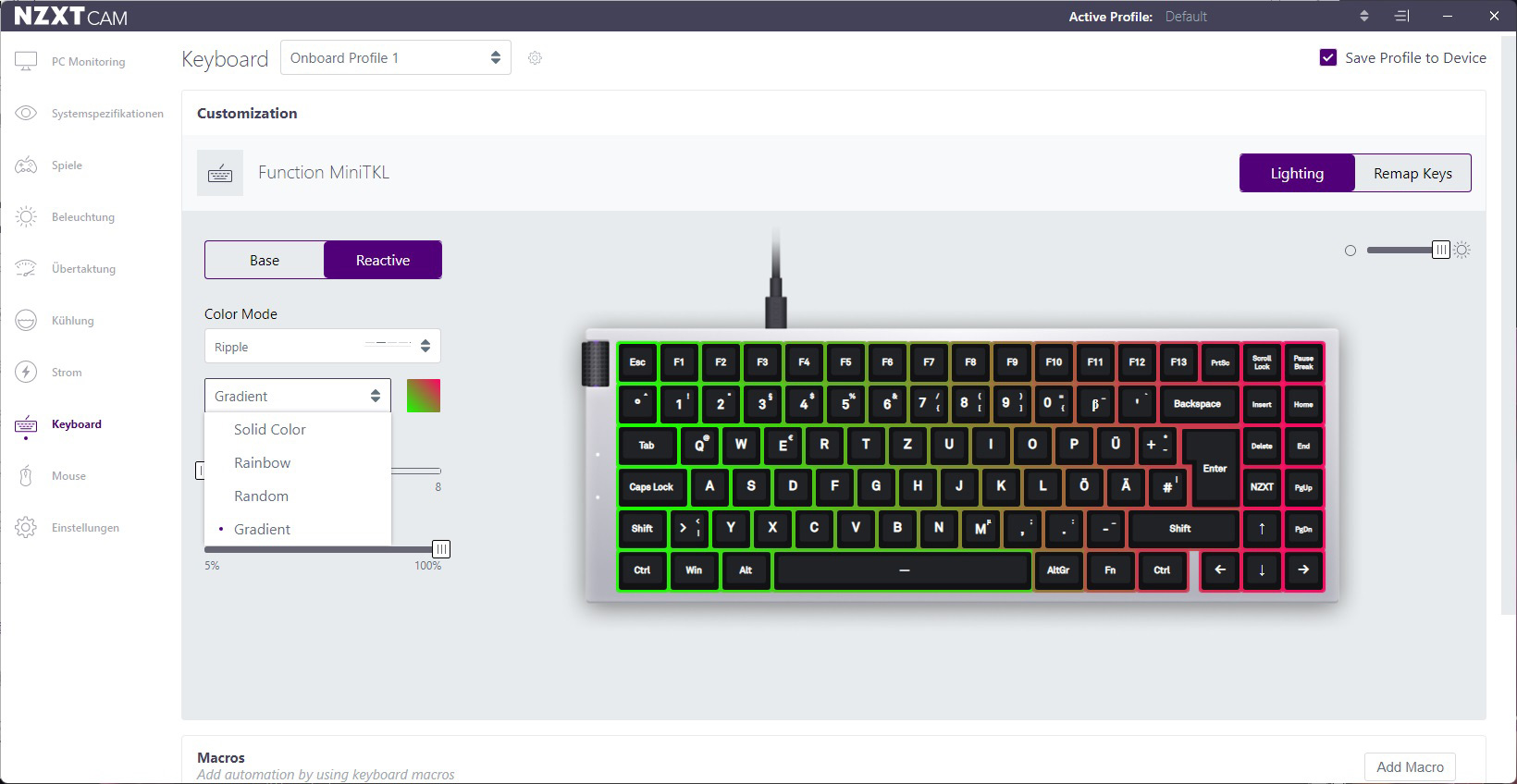Click the profile settings gear icon
This screenshot has width=1517, height=784.
(x=535, y=57)
